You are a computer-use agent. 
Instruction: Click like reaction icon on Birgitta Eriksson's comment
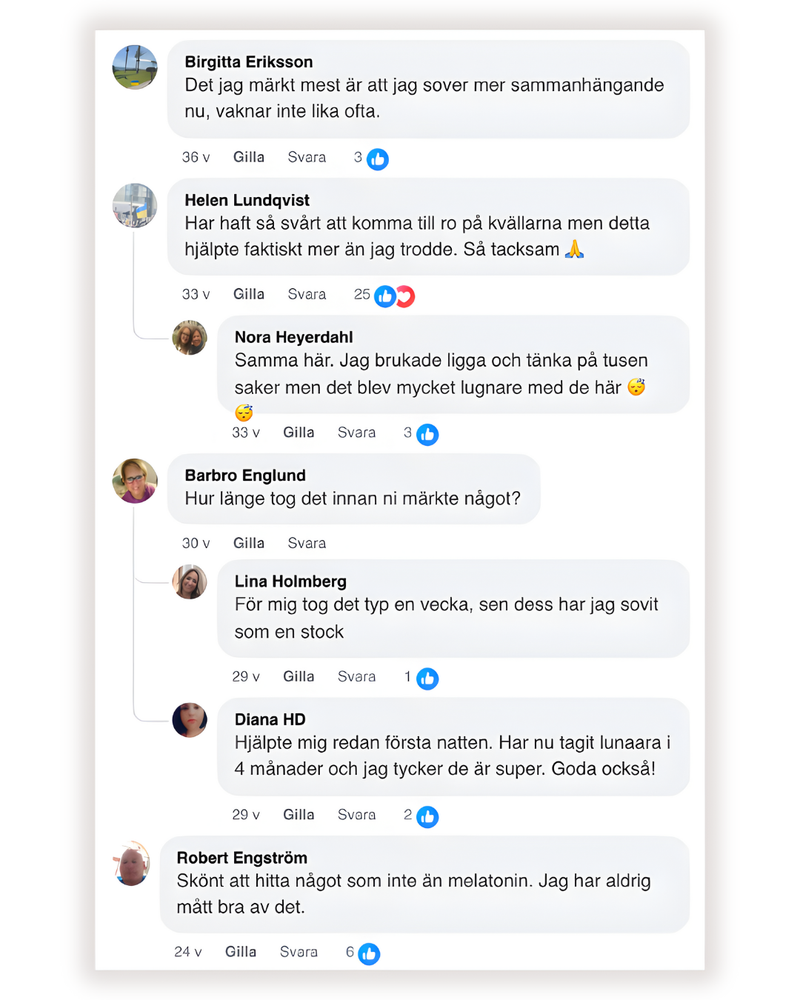point(377,158)
